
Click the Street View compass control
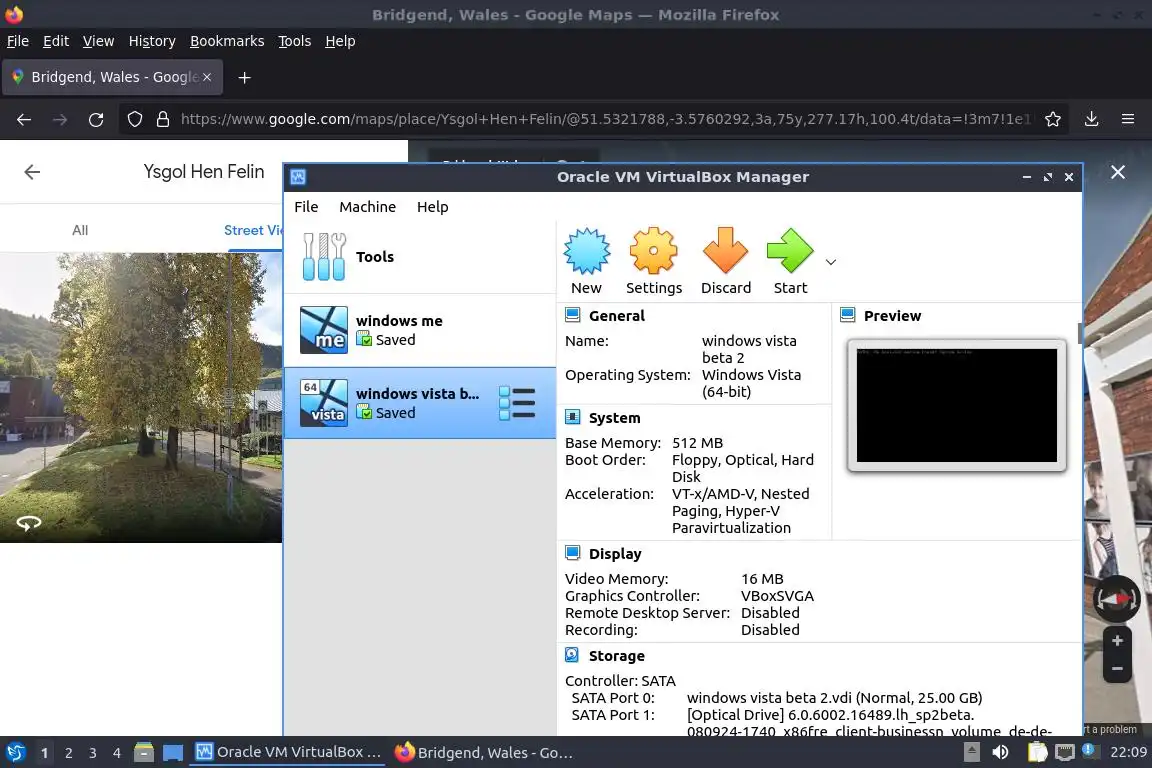[1117, 599]
